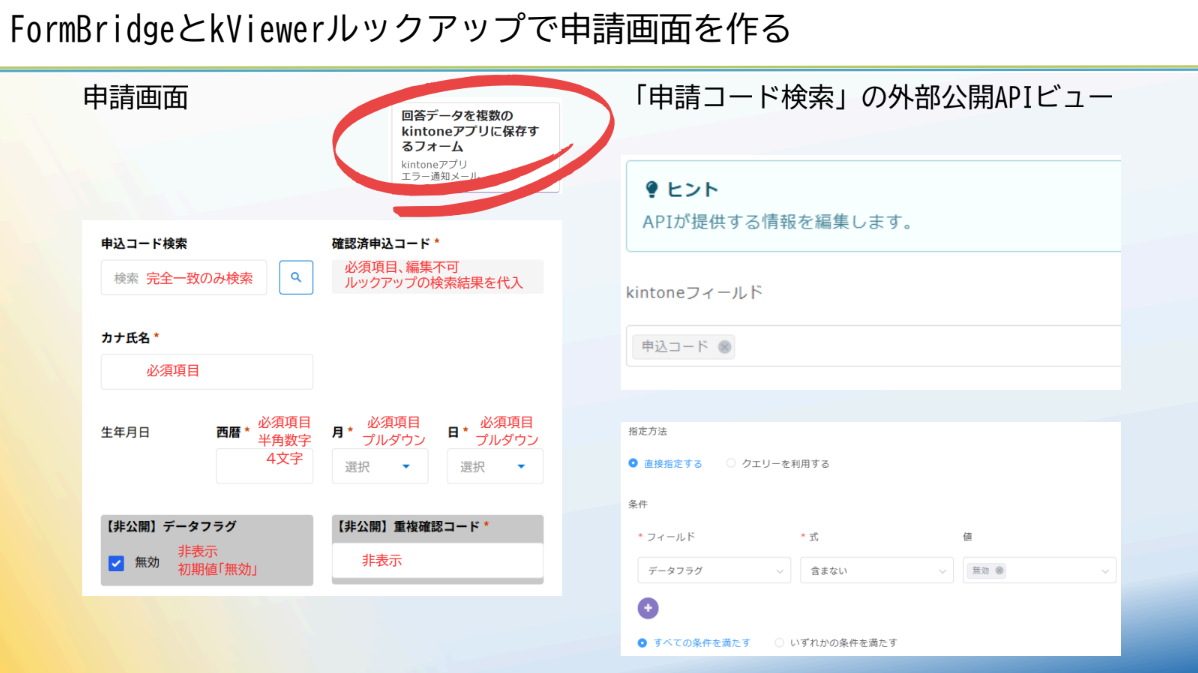Select the 回答データを複数のkintoneアプリに保存するフォーム card
Viewport: 1198px width, 673px height.
click(476, 146)
